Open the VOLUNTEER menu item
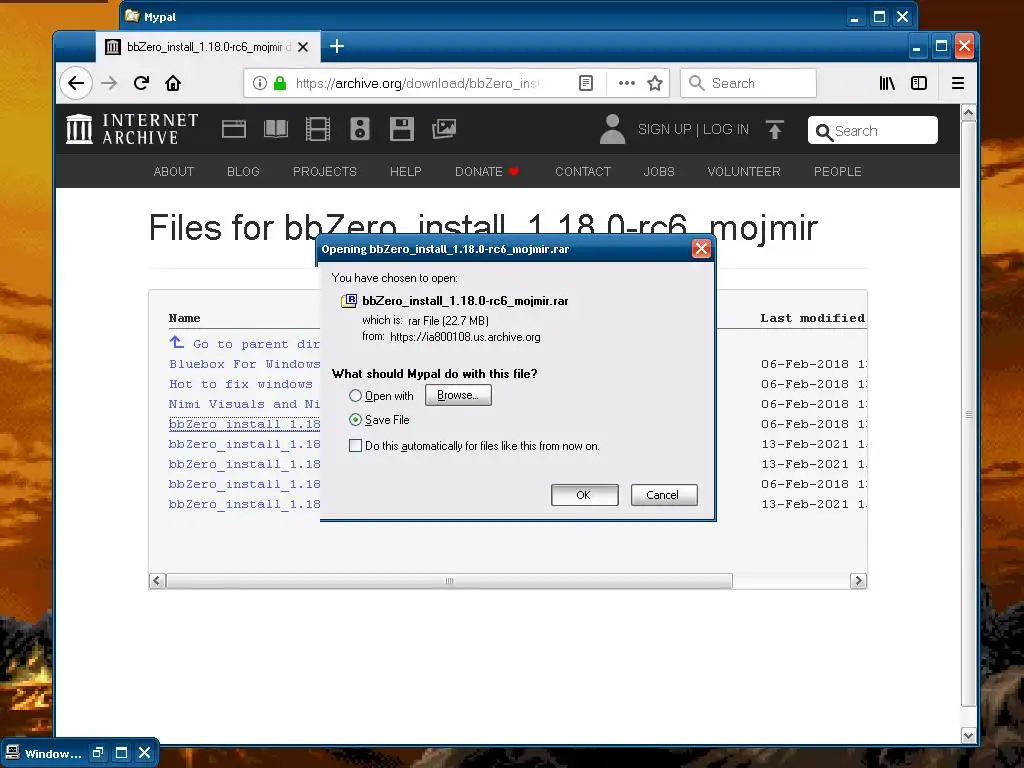 (x=744, y=171)
